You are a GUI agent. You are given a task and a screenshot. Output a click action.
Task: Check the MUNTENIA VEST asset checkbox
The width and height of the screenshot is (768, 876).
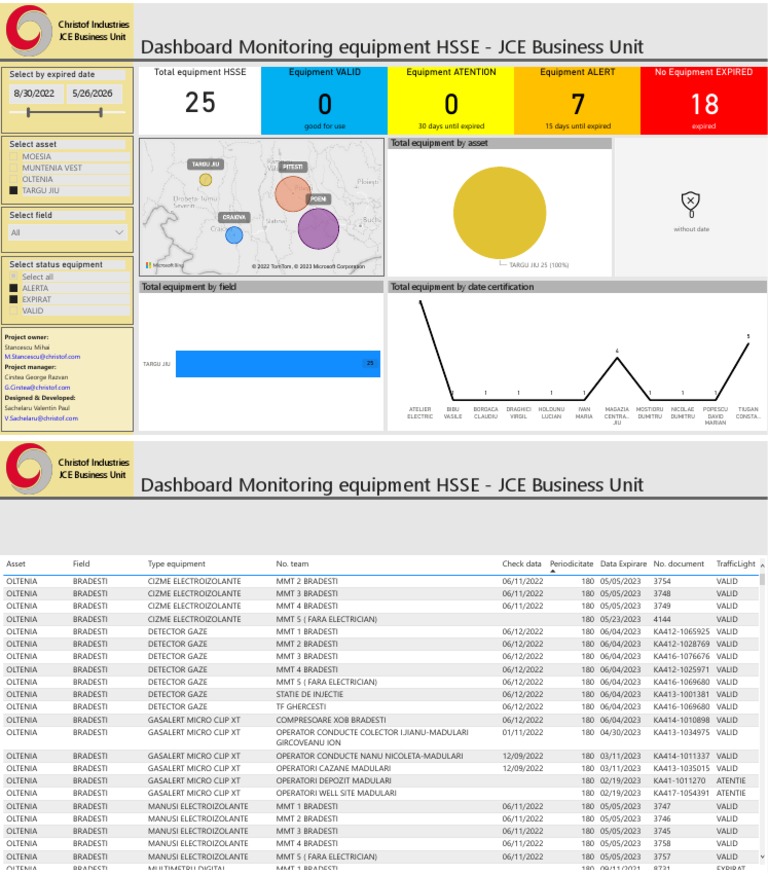pos(13,168)
